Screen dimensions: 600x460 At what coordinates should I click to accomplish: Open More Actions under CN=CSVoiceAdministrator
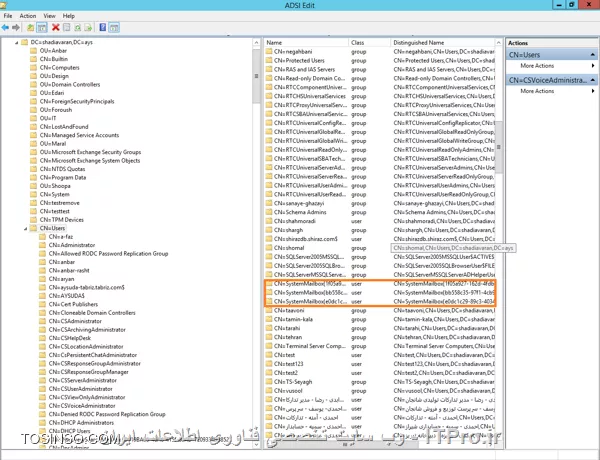click(538, 90)
